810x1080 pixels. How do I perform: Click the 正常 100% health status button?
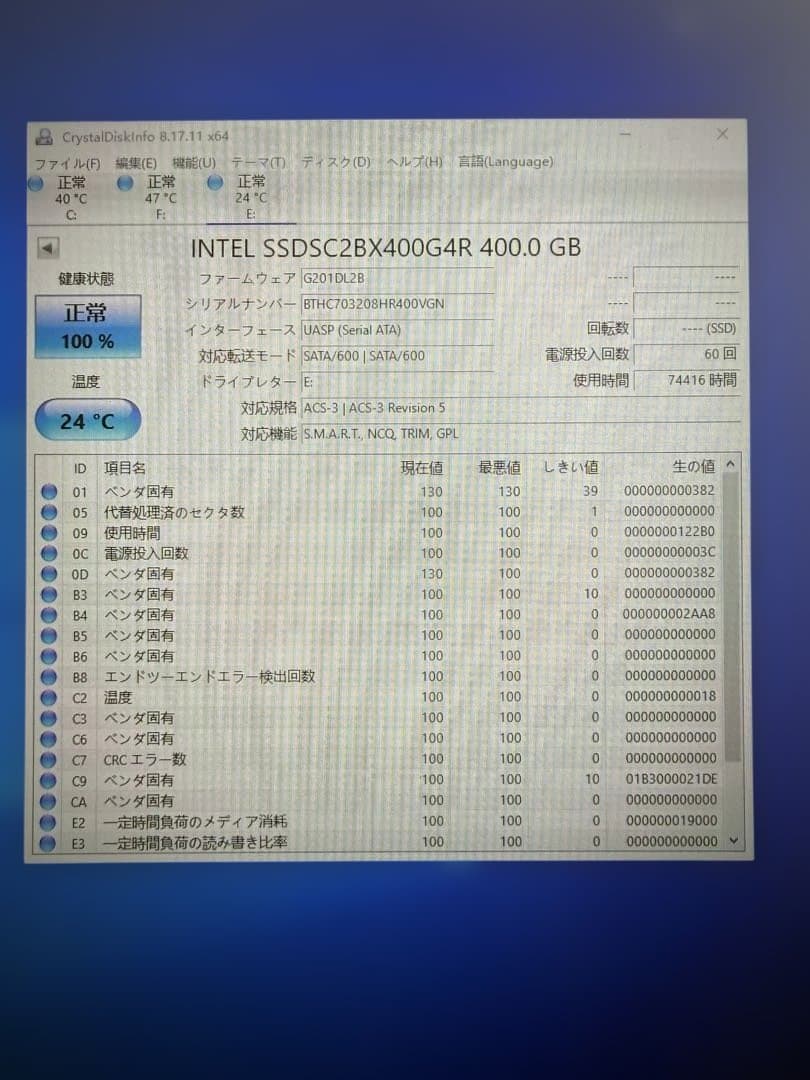(86, 326)
